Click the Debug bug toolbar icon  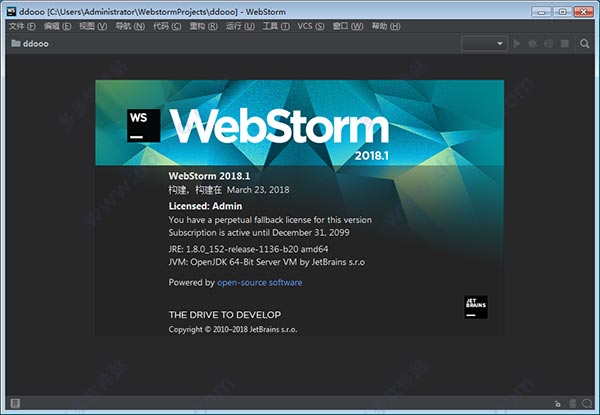tap(532, 44)
